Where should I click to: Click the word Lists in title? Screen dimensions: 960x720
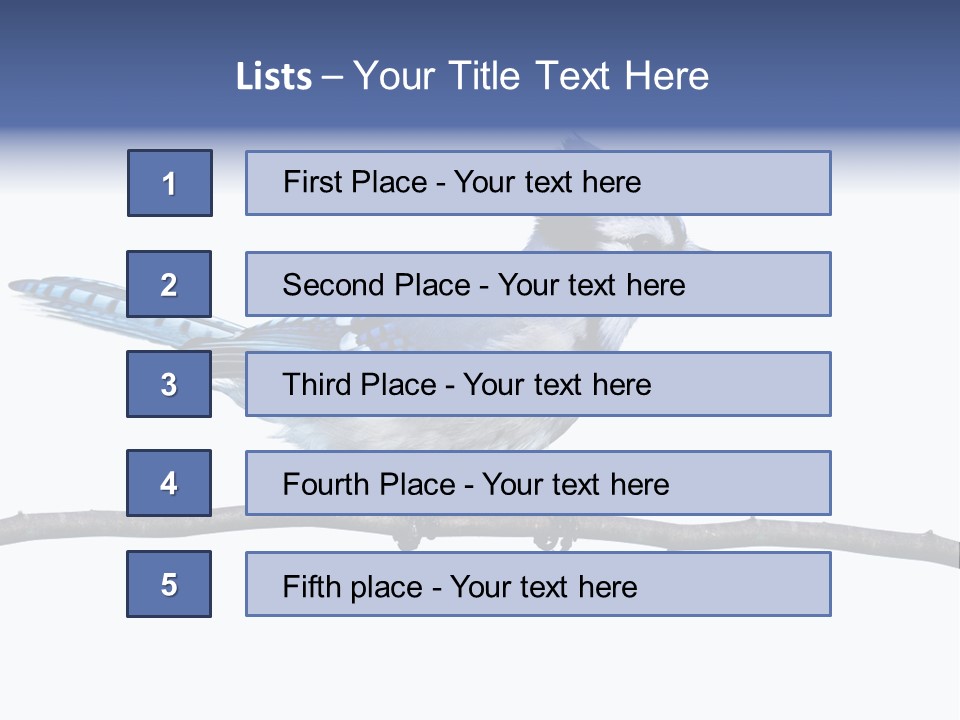(274, 77)
